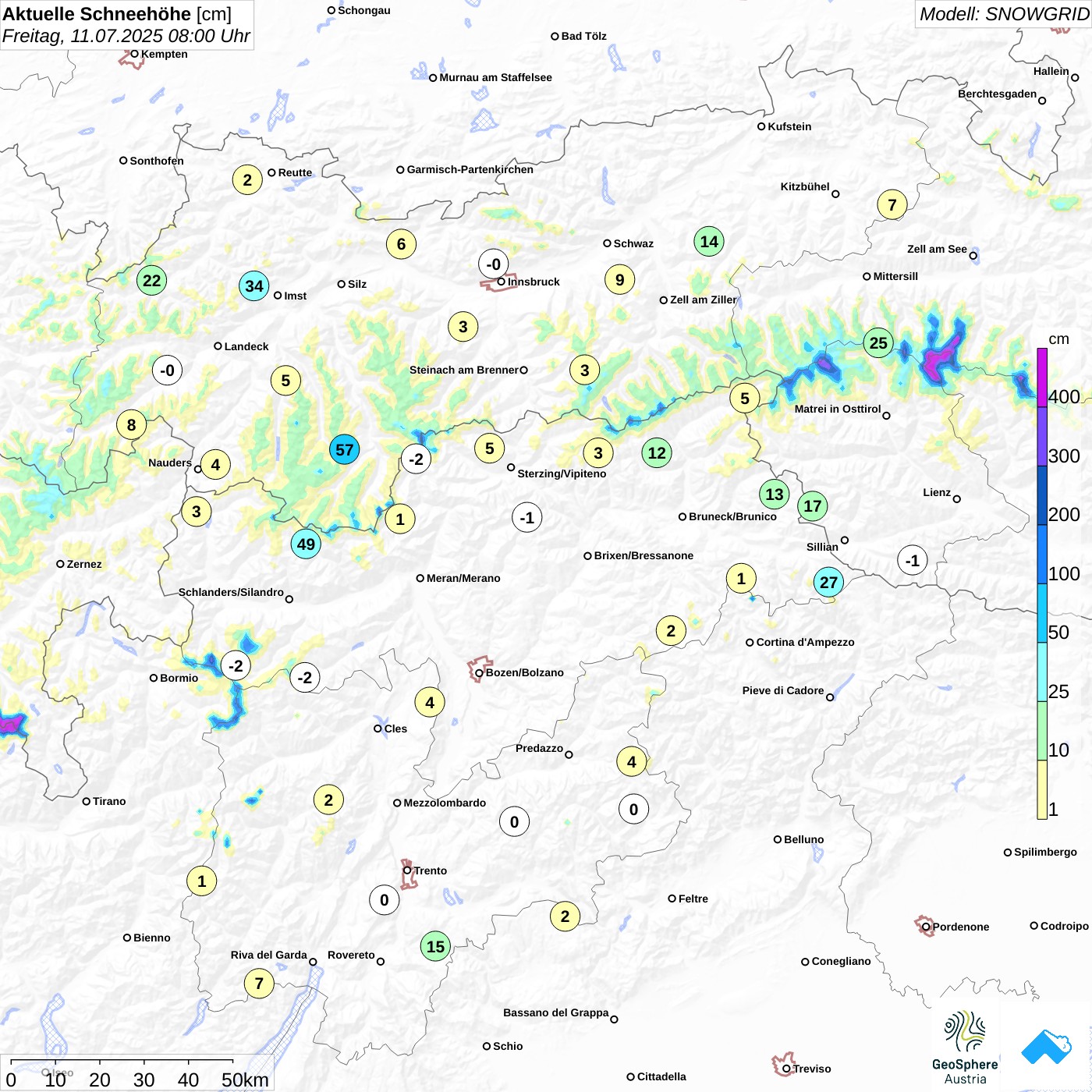The width and height of the screenshot is (1092, 1092).
Task: Click the Kufstein city label
Action: click(789, 126)
